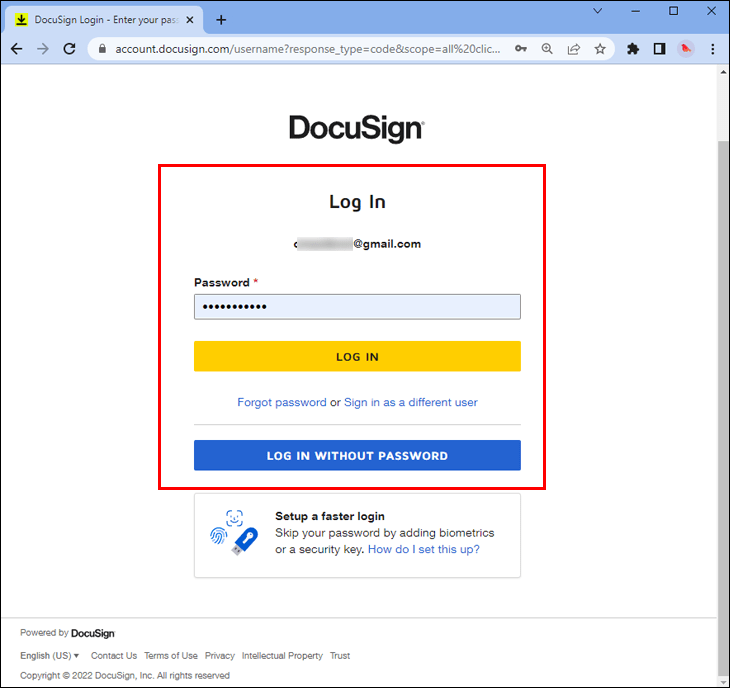
Task: Click Sign in as a different user
Action: [x=411, y=402]
